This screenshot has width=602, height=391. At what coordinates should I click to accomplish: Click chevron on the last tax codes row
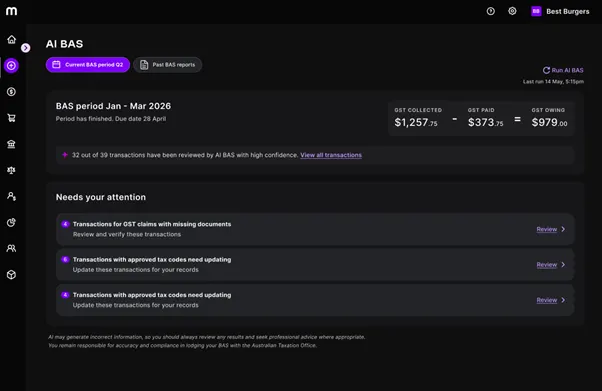pos(563,300)
